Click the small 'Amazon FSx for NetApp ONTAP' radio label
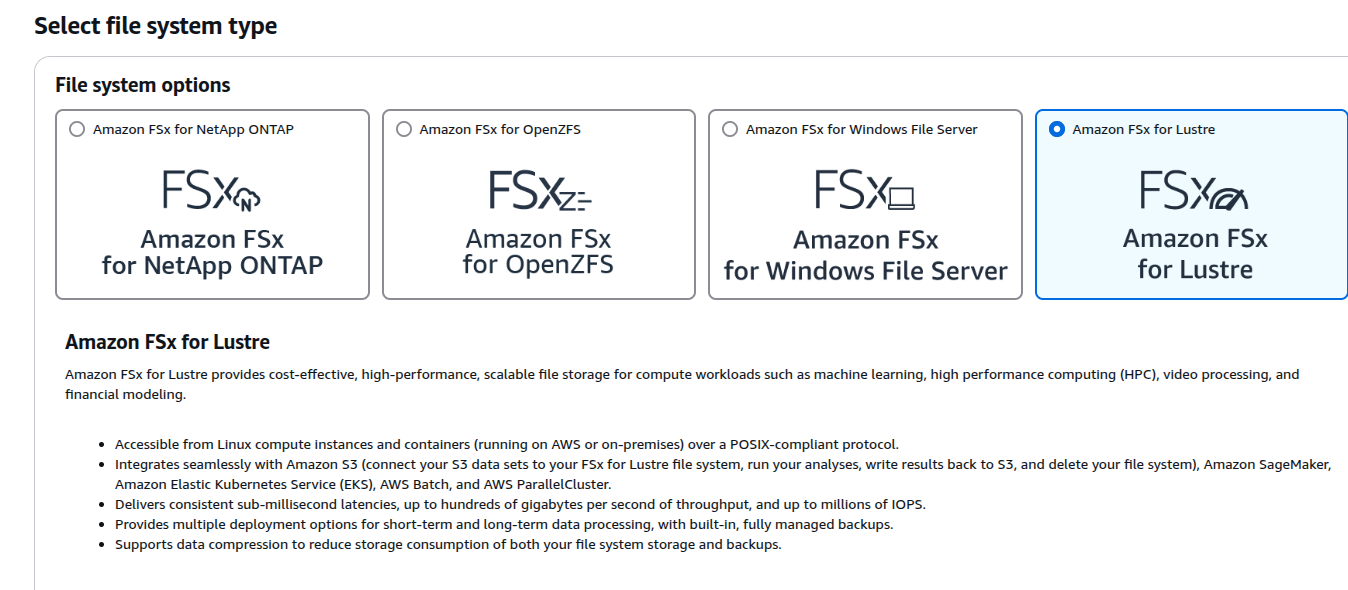This screenshot has height=590, width=1348. (x=193, y=129)
